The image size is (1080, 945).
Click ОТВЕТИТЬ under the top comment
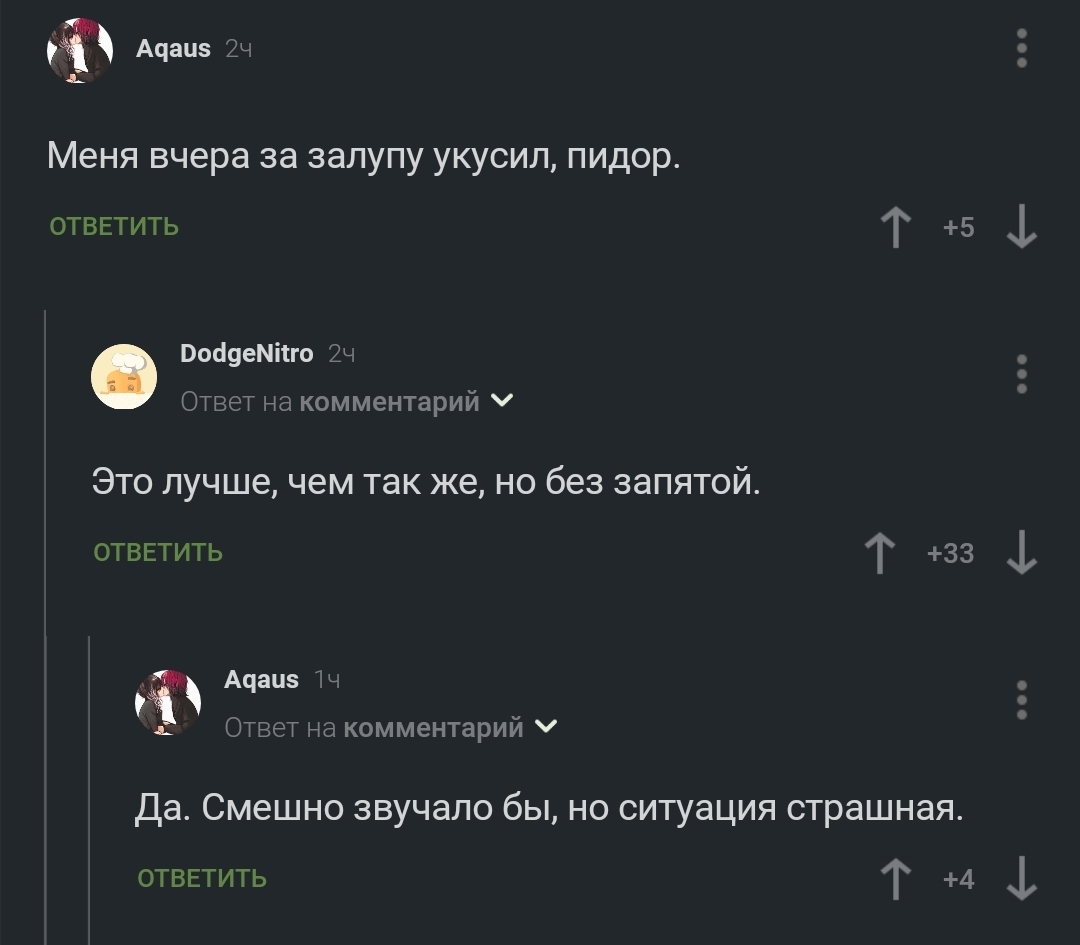click(114, 227)
